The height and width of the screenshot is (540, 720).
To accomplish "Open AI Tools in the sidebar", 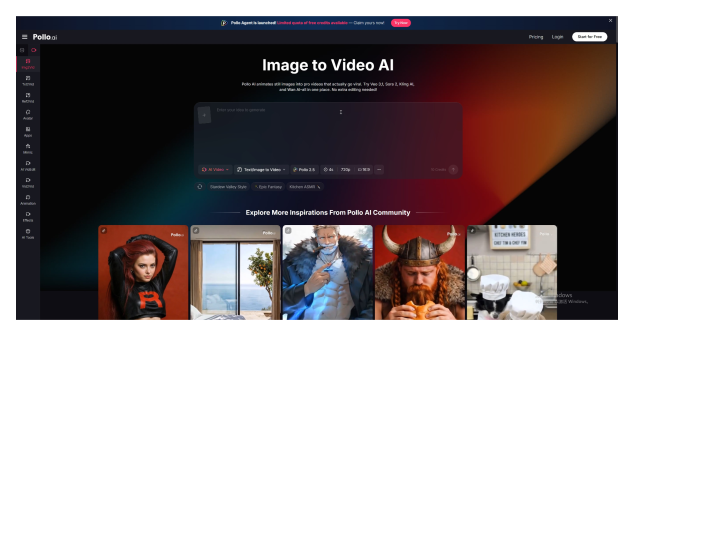I will pyautogui.click(x=28, y=234).
